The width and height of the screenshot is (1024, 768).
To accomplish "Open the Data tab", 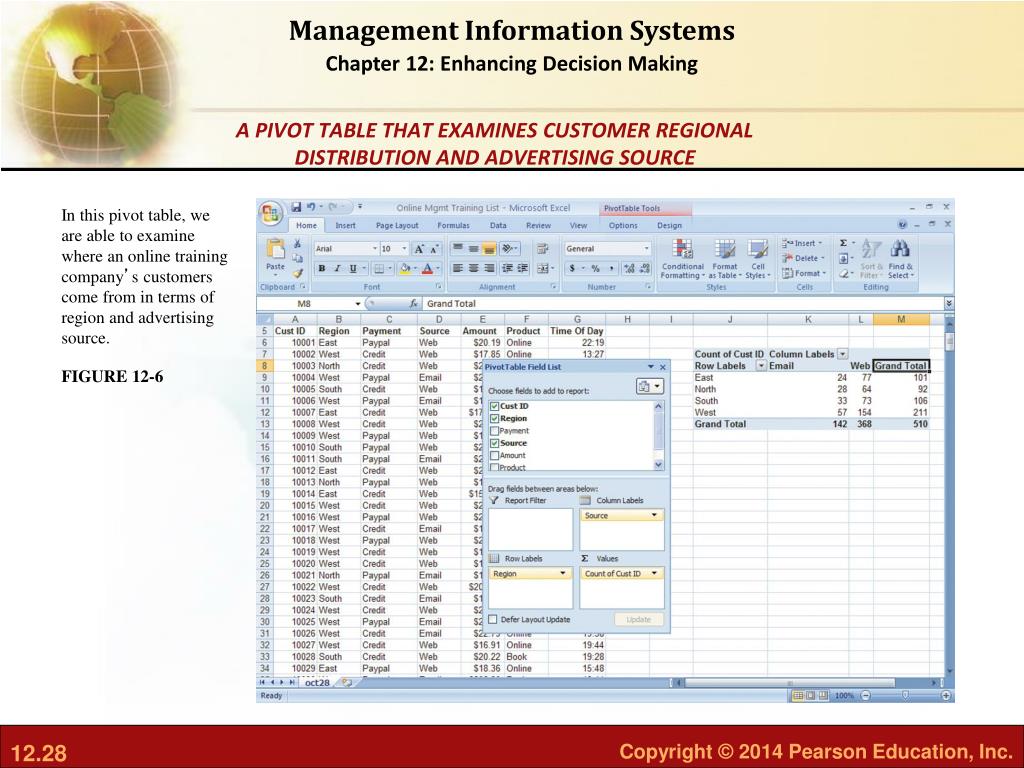I will (x=498, y=225).
